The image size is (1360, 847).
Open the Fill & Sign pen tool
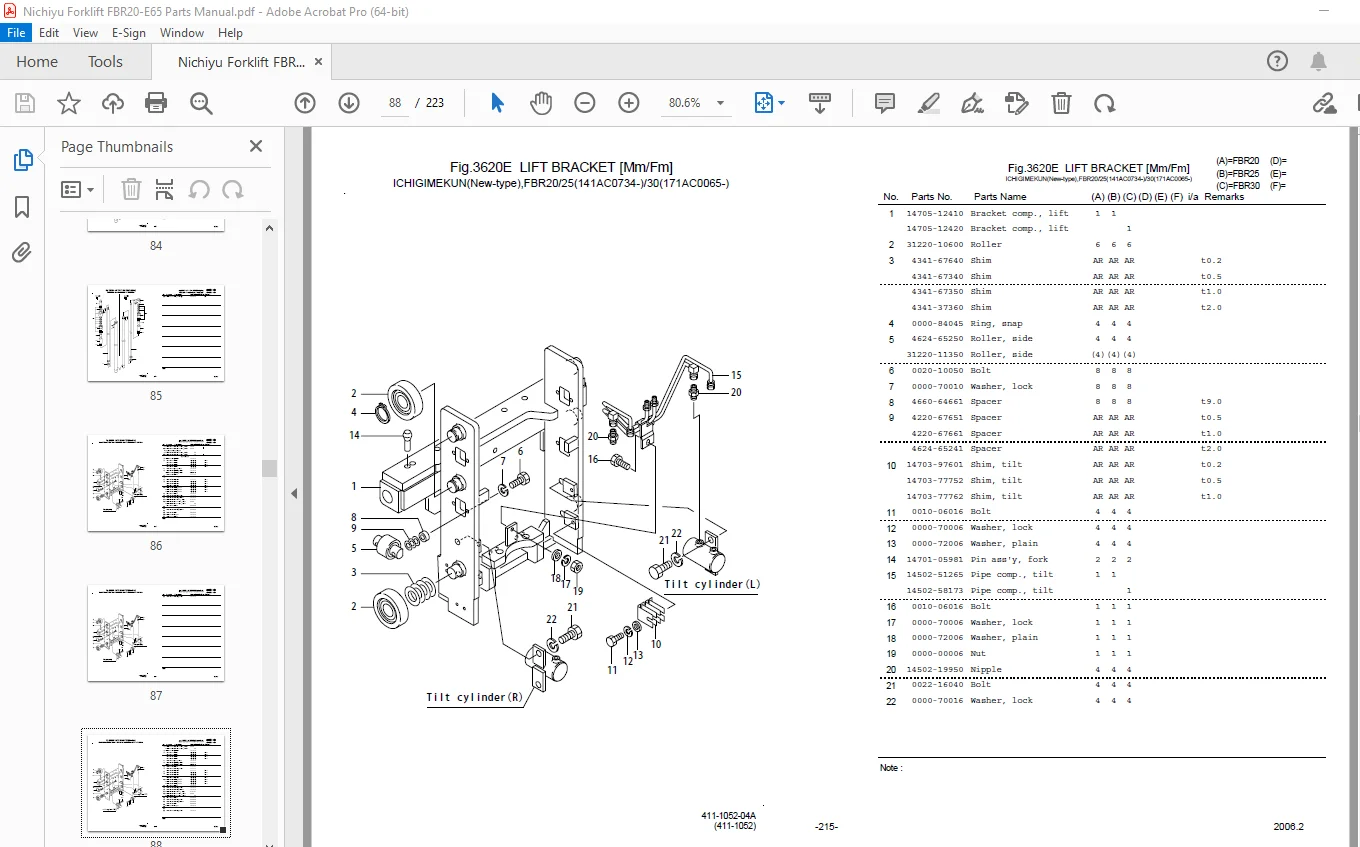pos(972,103)
